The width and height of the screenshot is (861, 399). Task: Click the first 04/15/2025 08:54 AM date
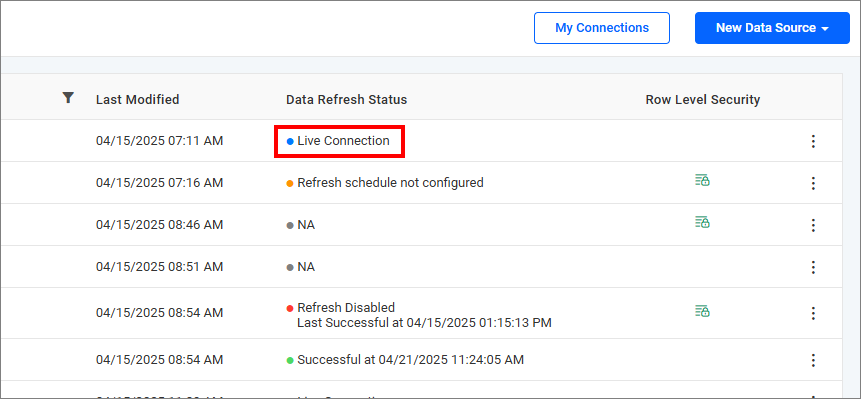coord(159,313)
